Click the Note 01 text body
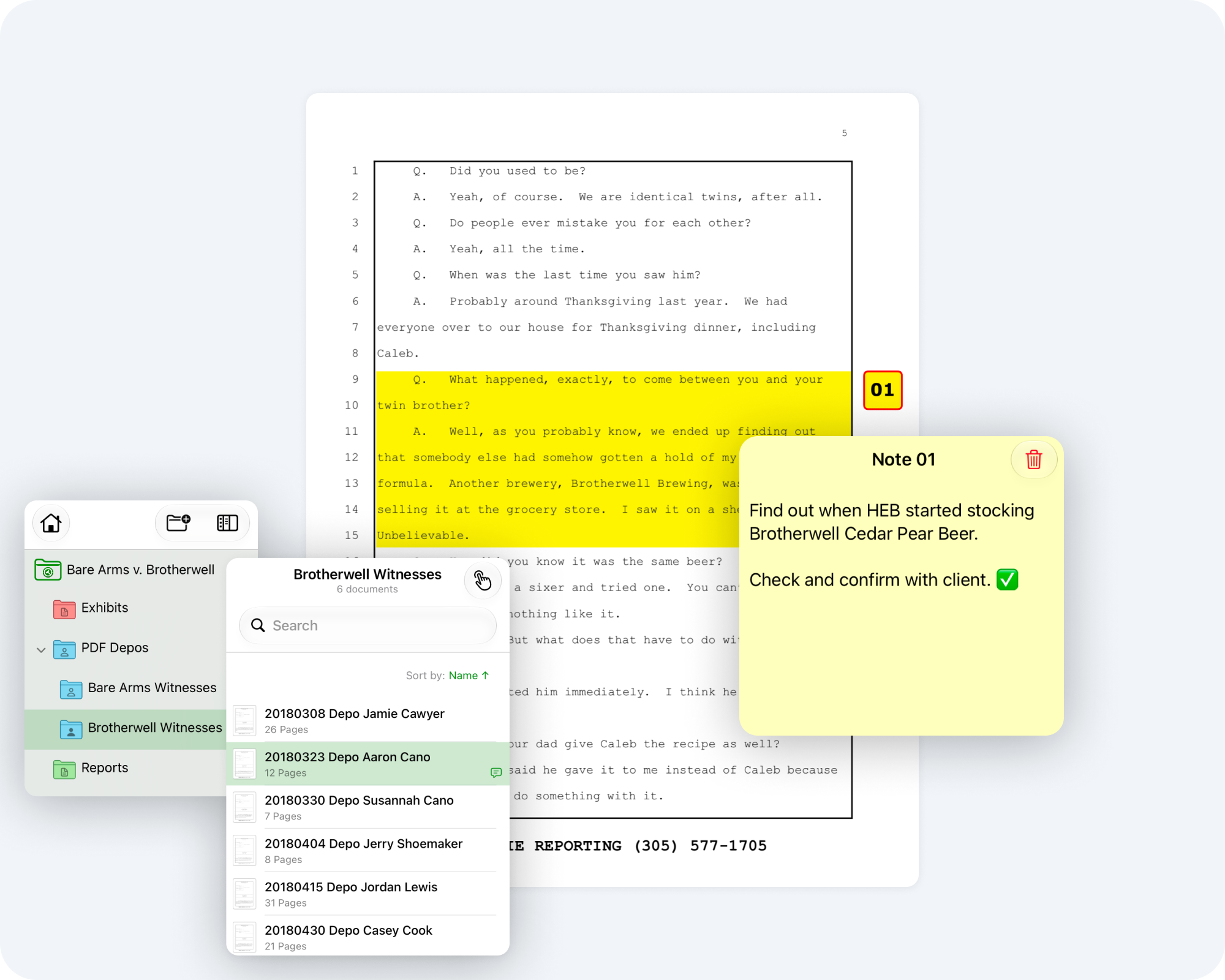This screenshot has width=1225, height=980. tap(891, 545)
